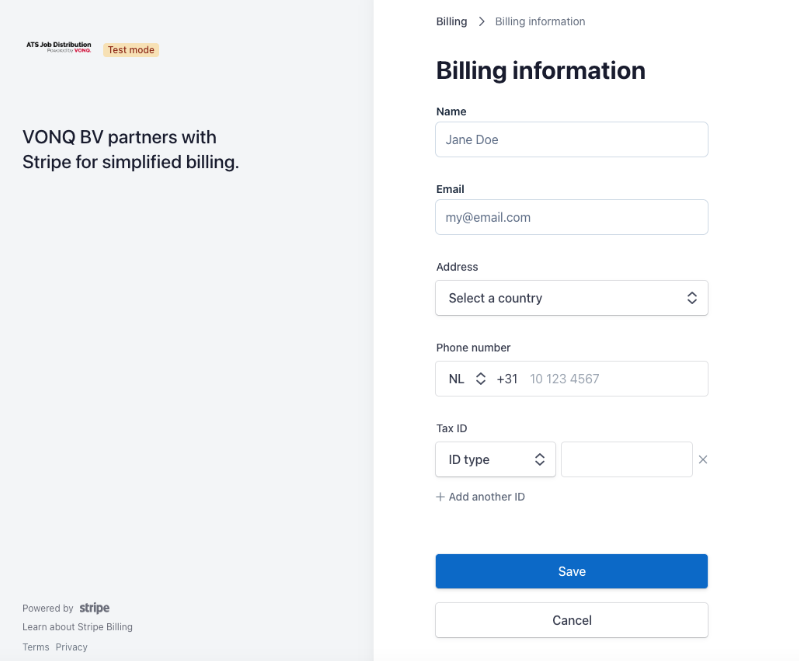The height and width of the screenshot is (661, 799).
Task: Open Learn about Stripe Billing link
Action: point(77,627)
